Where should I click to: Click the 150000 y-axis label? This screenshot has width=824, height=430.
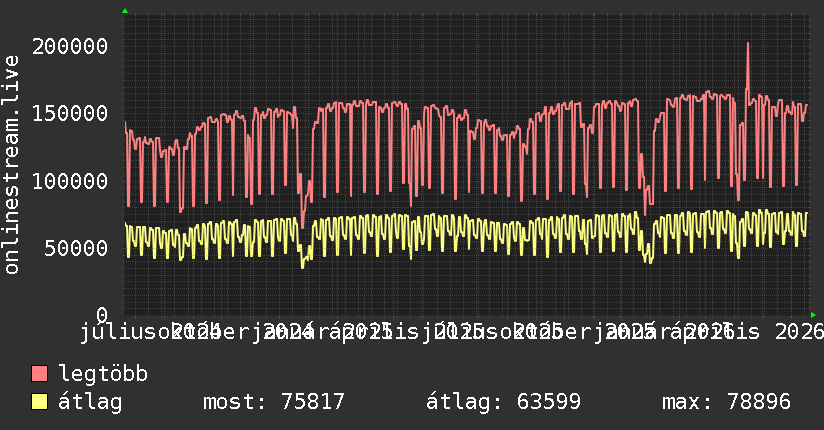[x=70, y=114]
